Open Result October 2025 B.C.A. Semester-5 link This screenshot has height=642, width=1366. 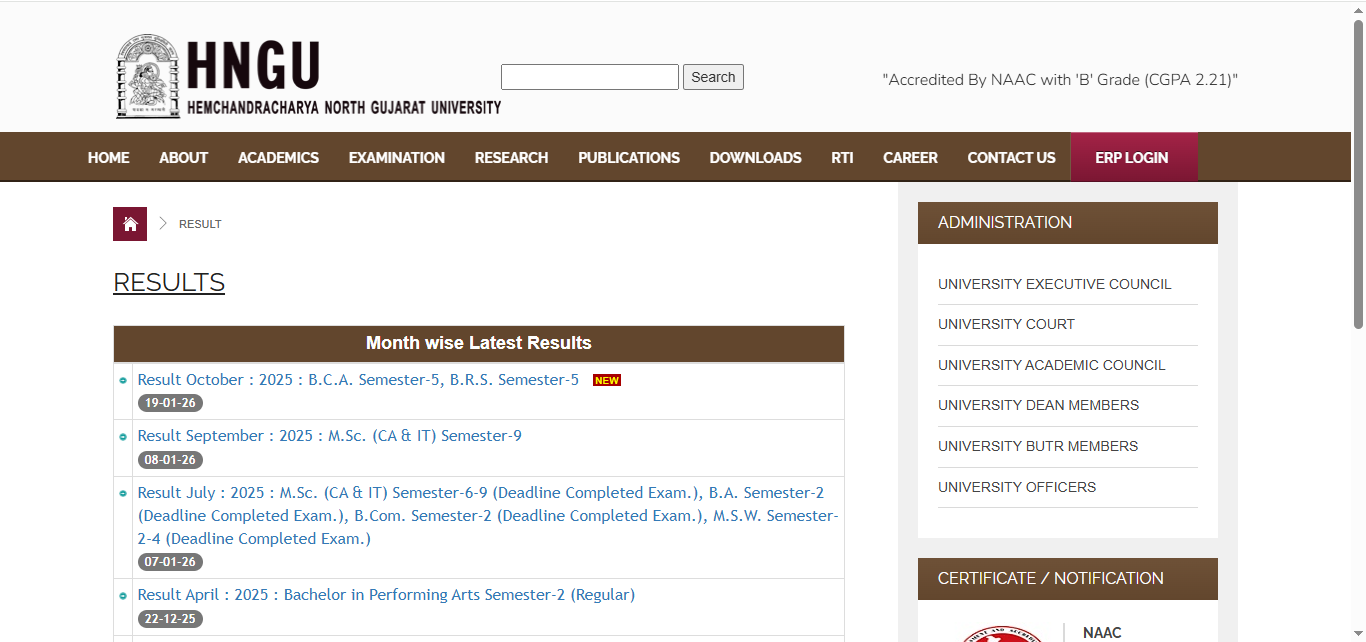[x=358, y=380]
